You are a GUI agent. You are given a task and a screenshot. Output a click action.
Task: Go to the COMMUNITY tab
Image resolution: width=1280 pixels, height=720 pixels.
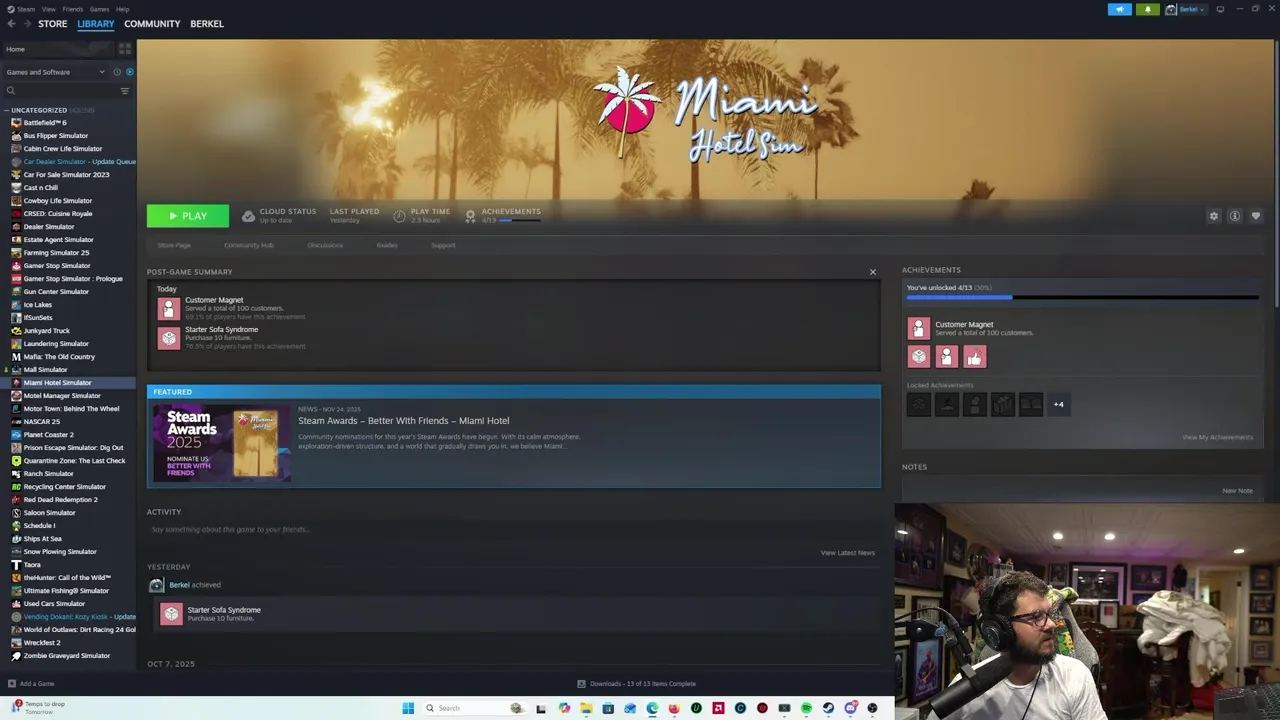152,24
